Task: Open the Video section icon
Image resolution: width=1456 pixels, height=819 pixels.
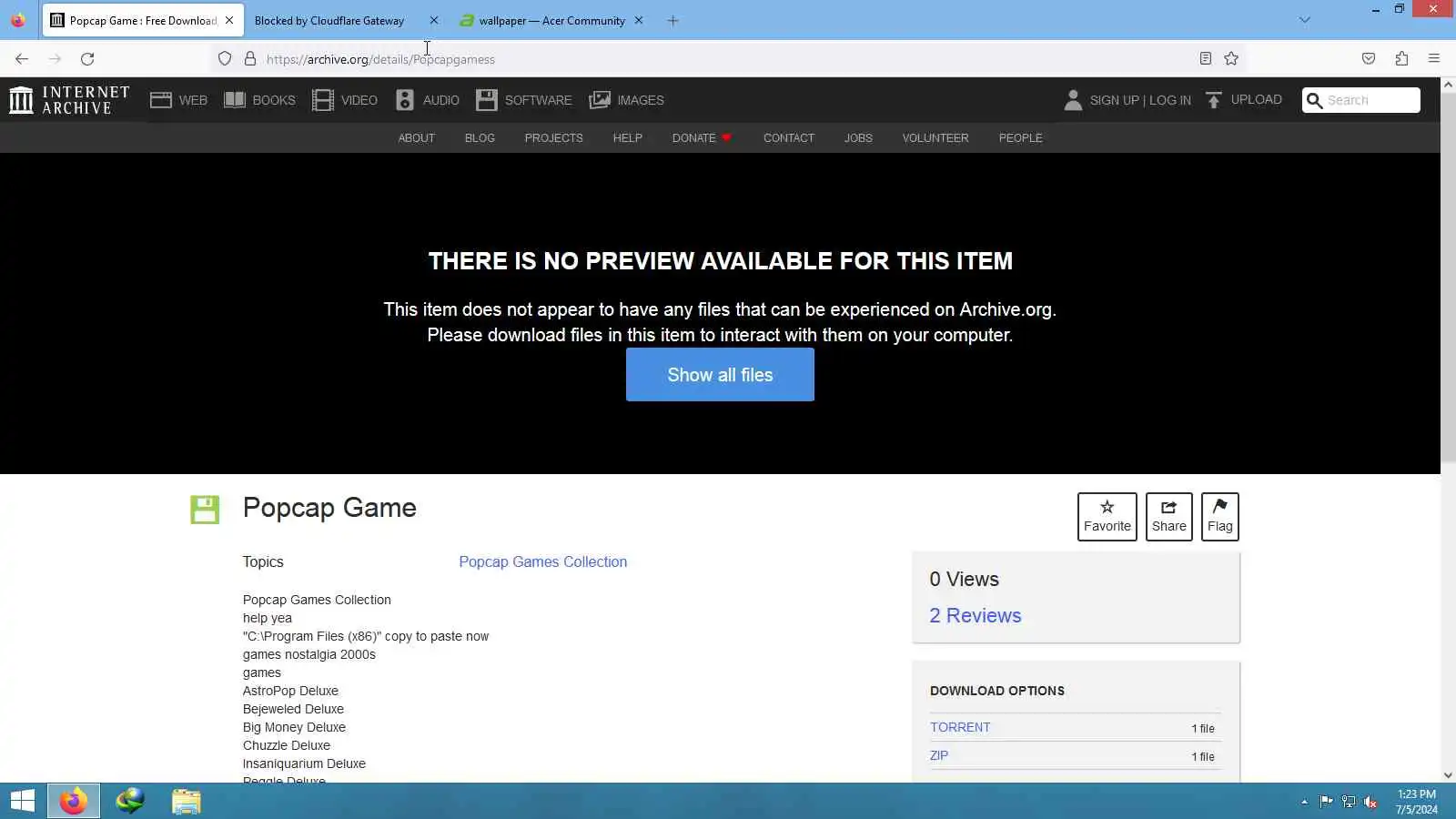Action: click(323, 100)
